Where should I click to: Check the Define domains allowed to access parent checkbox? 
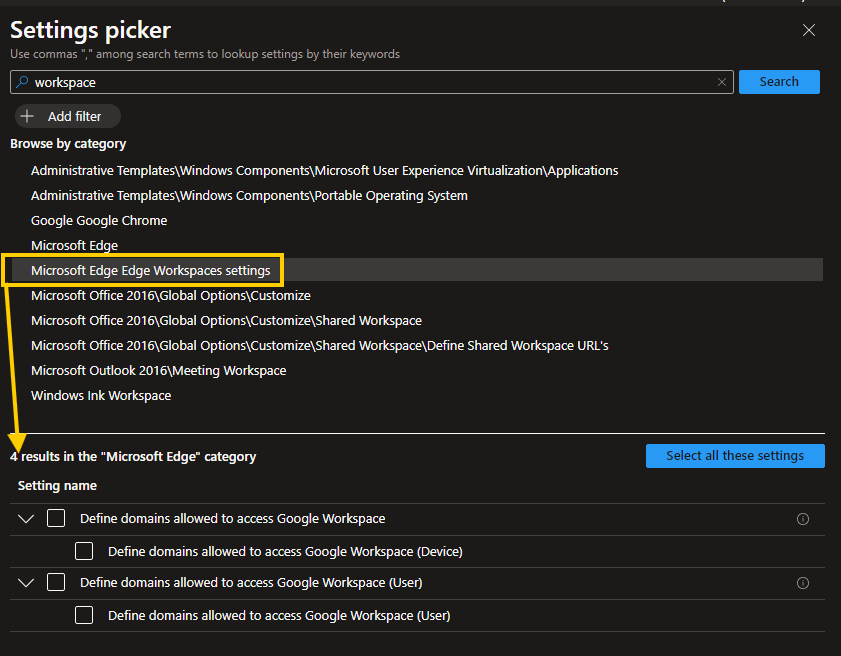click(x=56, y=518)
